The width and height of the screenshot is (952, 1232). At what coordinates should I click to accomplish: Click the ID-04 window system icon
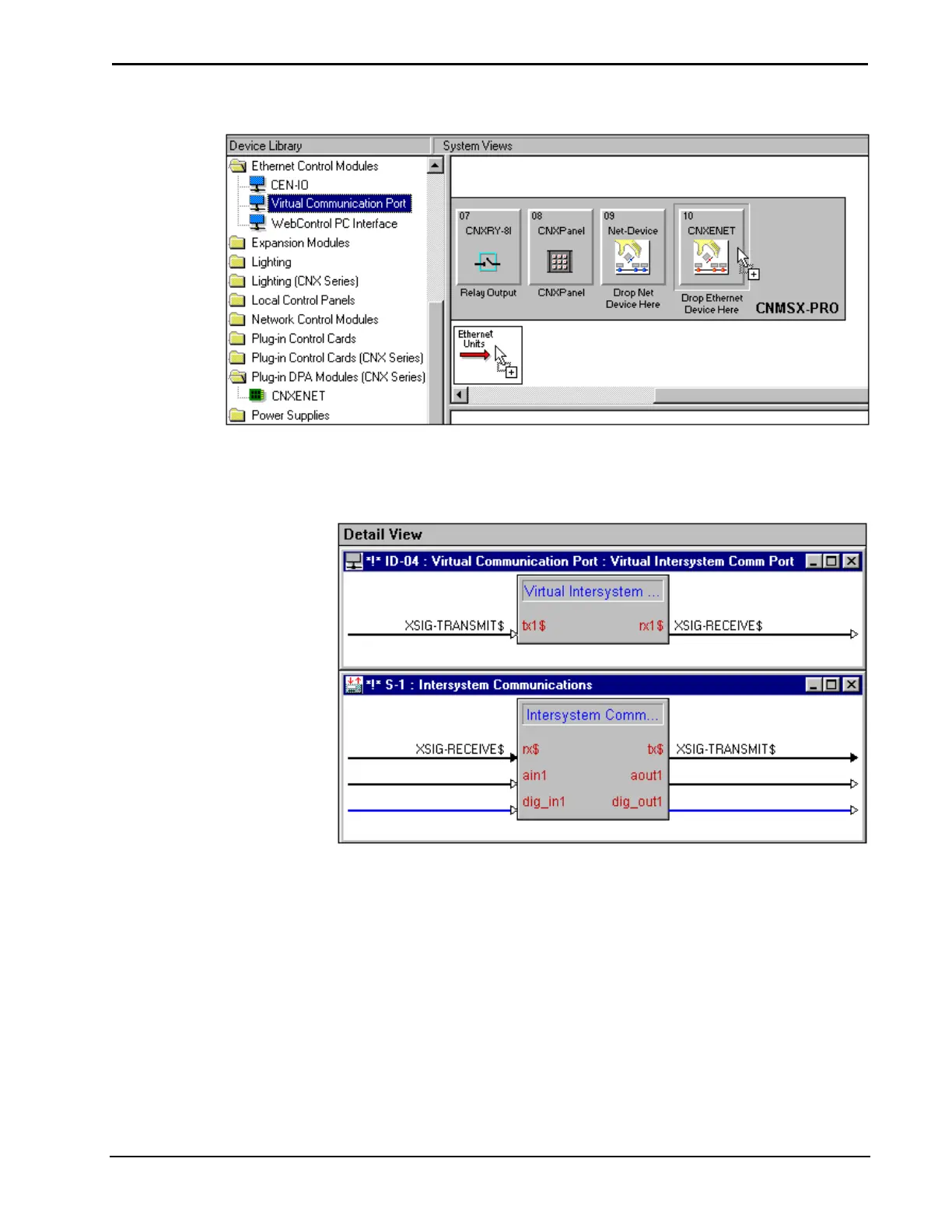coord(354,562)
